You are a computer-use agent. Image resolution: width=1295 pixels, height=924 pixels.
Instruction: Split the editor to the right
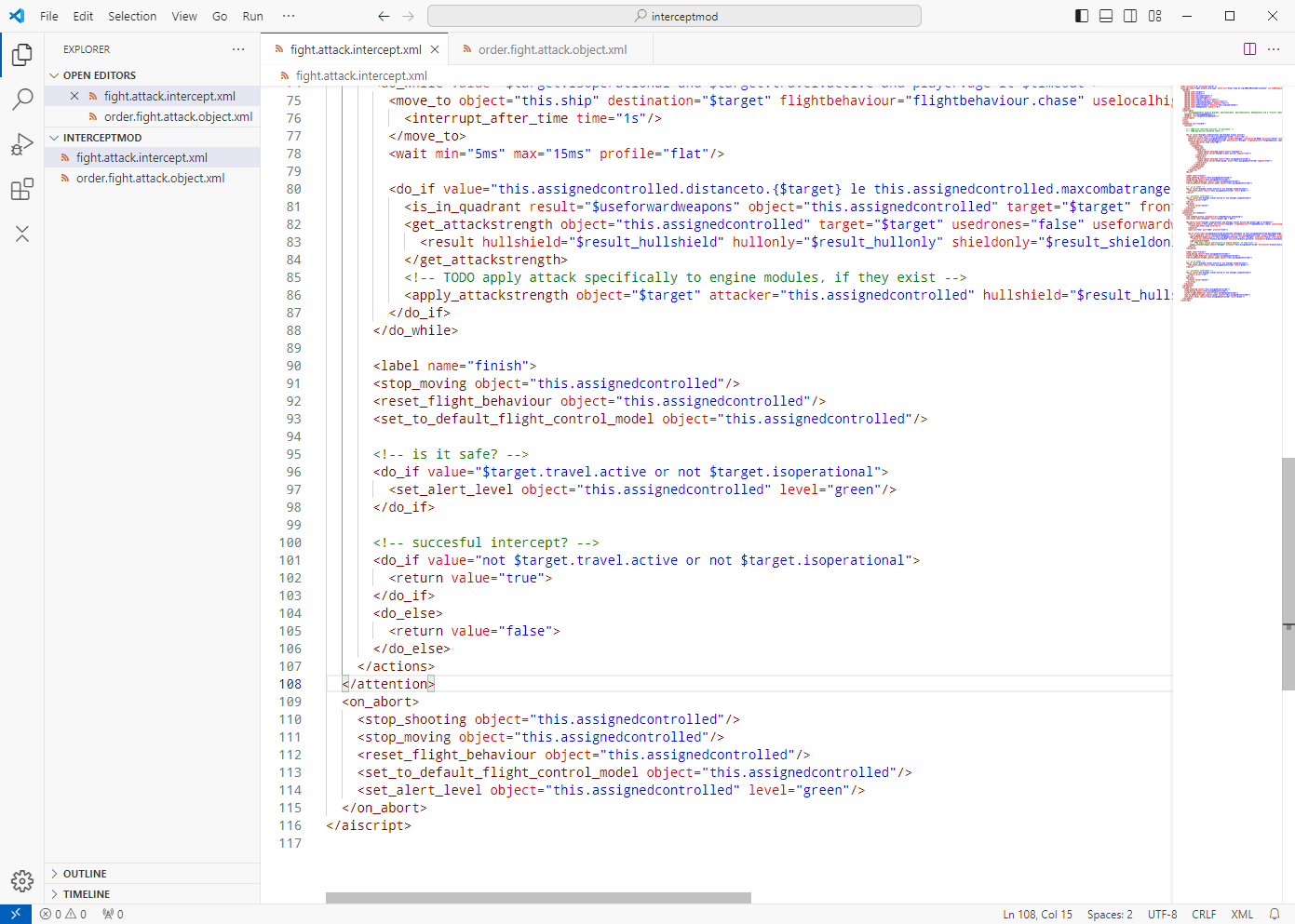click(1249, 49)
